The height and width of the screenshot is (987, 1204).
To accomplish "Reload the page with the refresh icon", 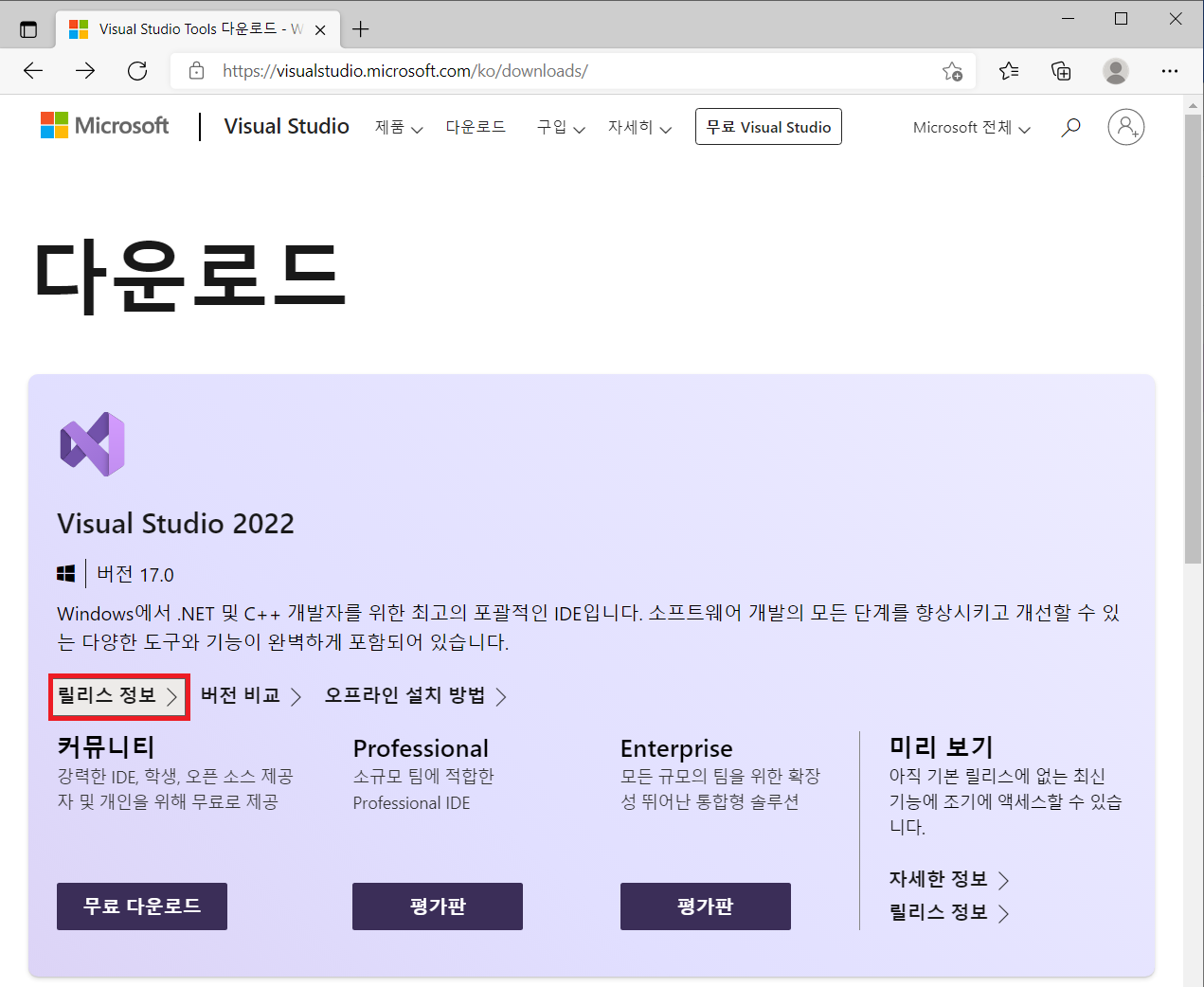I will click(137, 71).
